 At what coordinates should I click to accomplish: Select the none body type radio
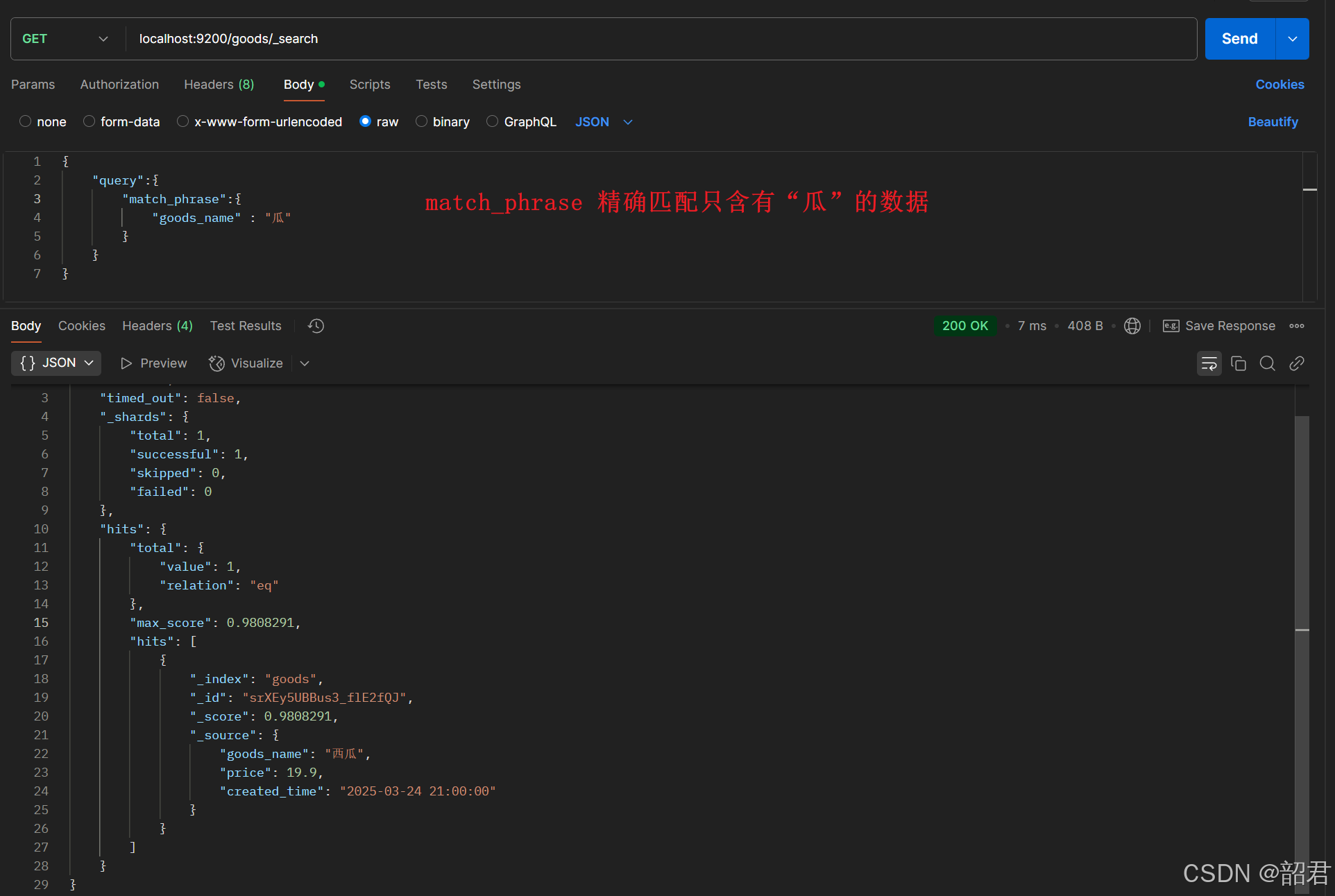click(x=26, y=121)
